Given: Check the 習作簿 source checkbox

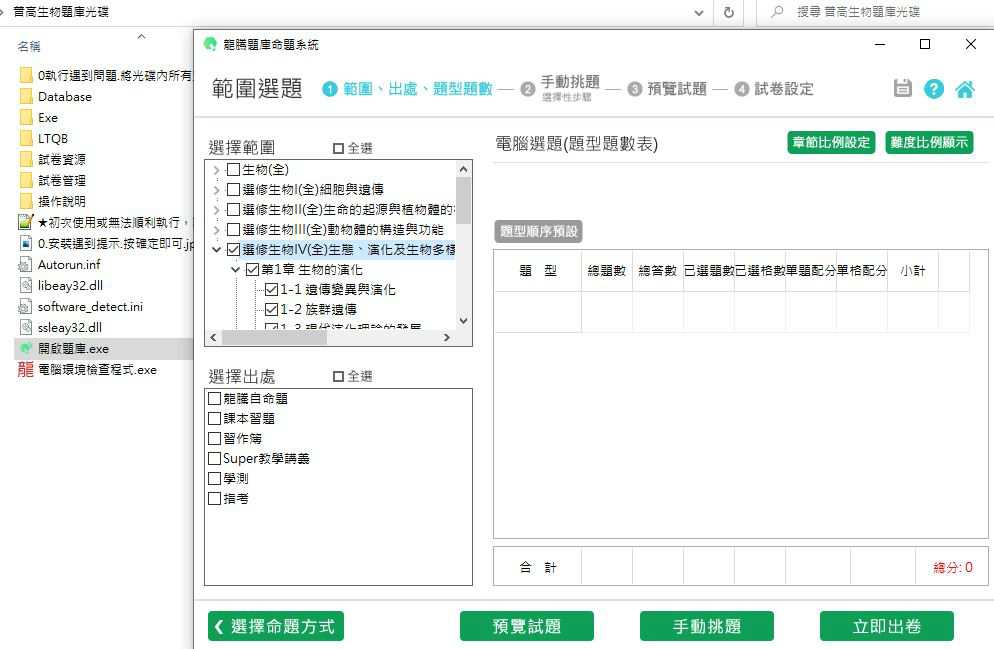Looking at the screenshot, I should click(x=214, y=438).
